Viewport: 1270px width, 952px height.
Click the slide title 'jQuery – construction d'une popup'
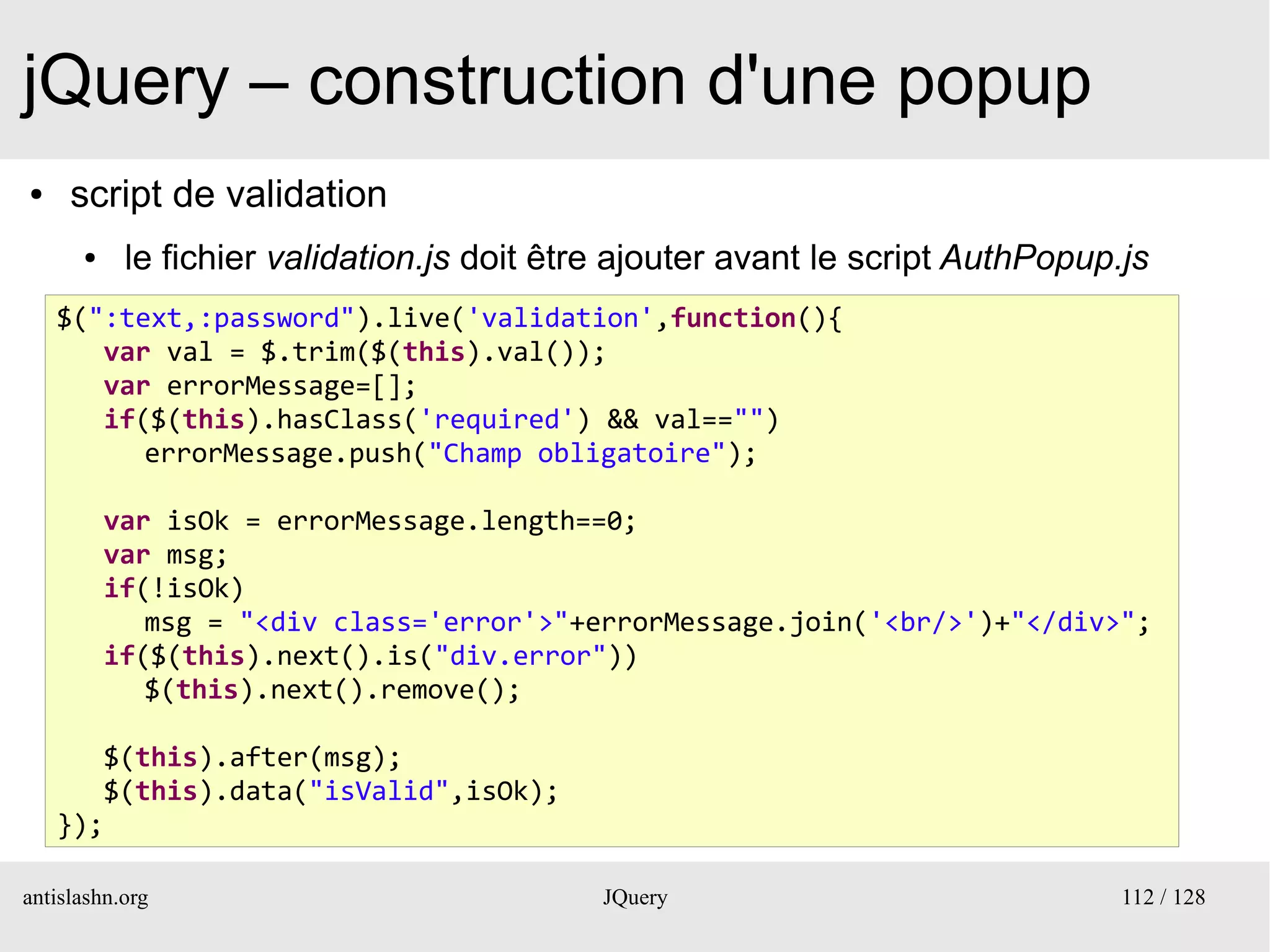[556, 82]
